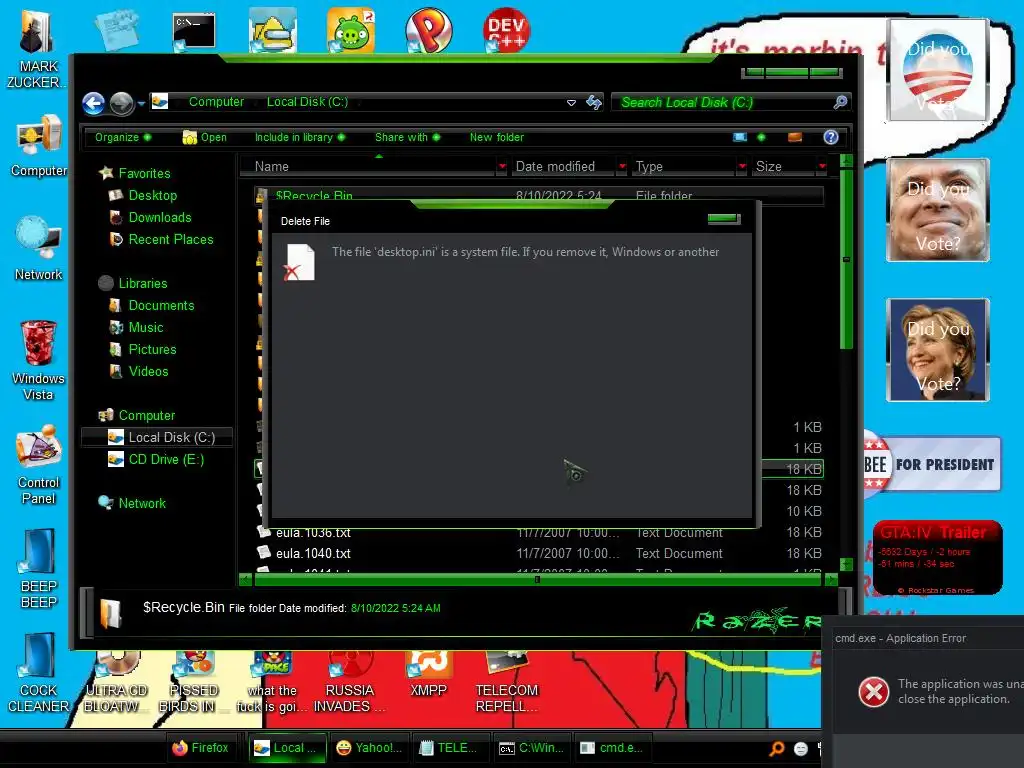Click the red error icon in cmd.exe dialog
This screenshot has height=768, width=1024.
(x=874, y=692)
